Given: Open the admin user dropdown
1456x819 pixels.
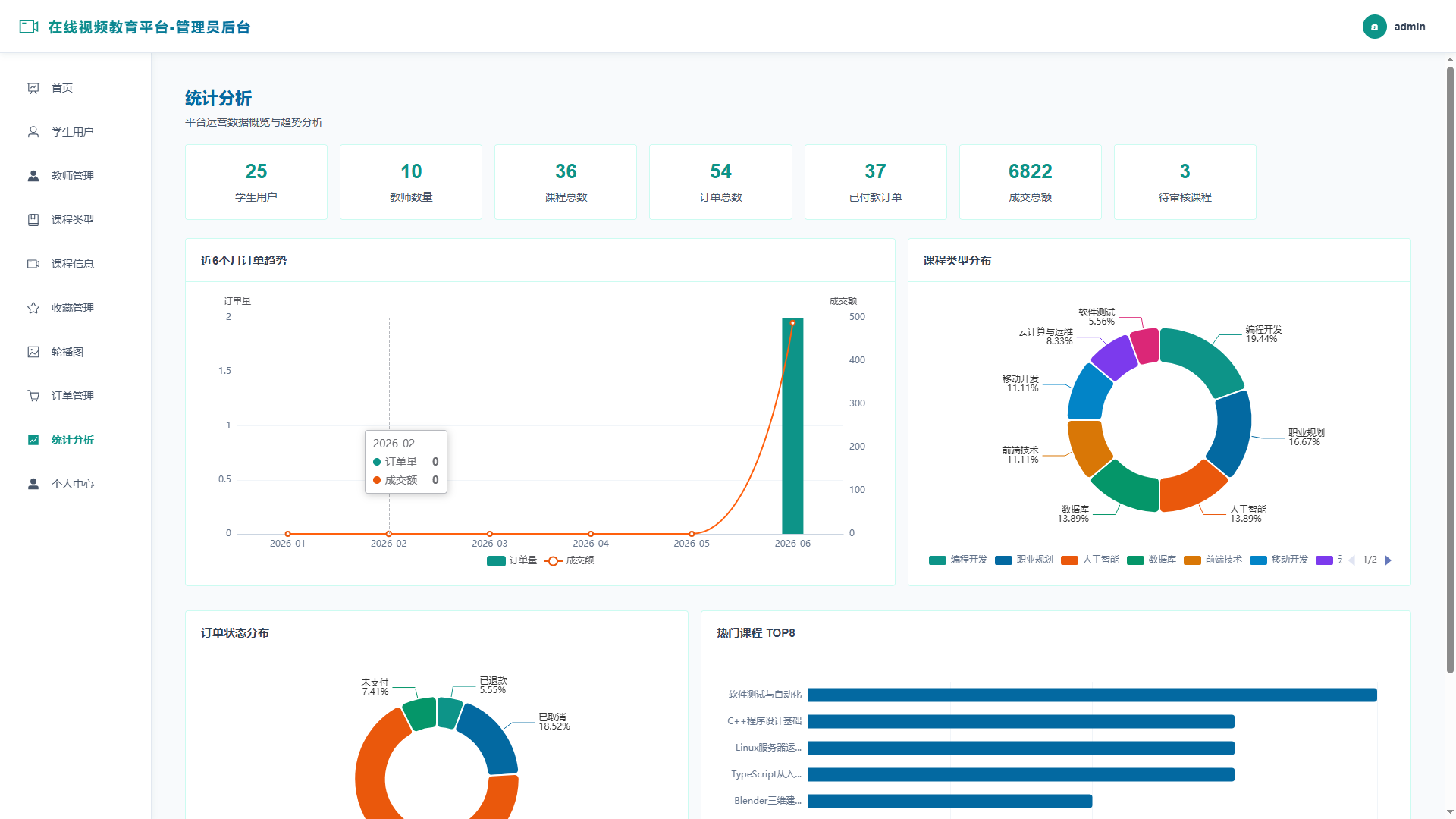Looking at the screenshot, I should point(1394,27).
